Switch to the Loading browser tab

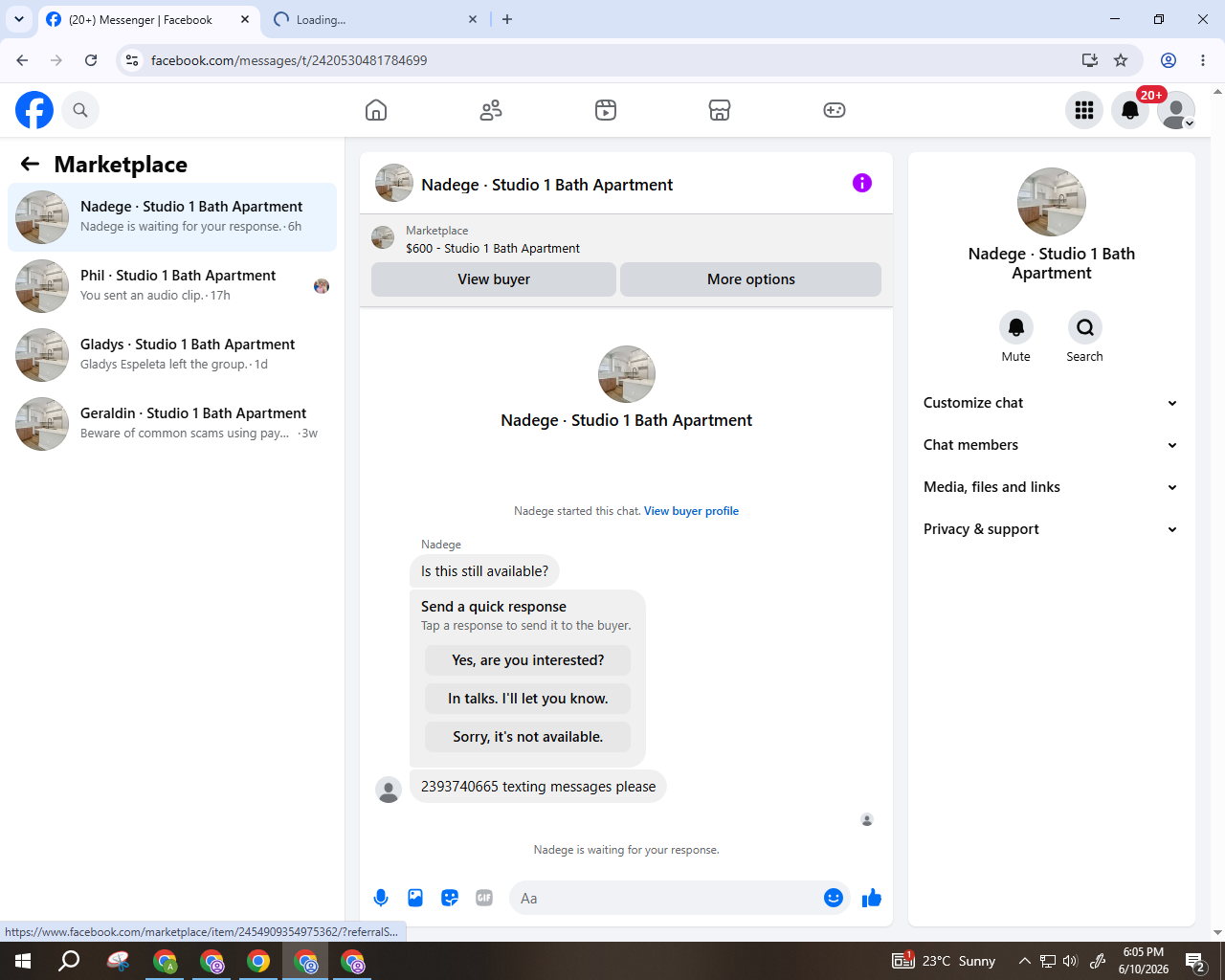376,19
